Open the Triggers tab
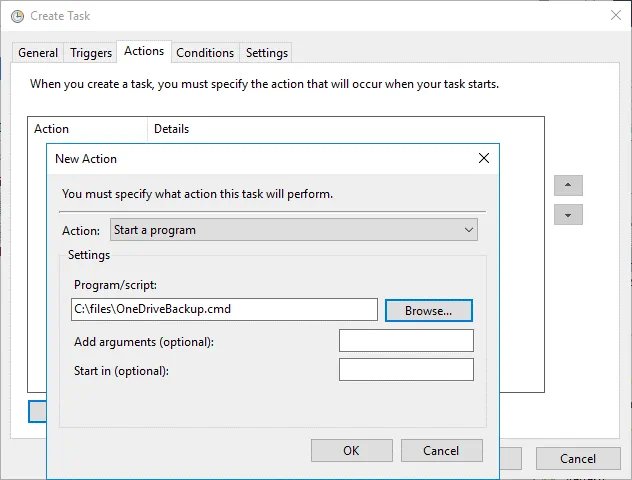The width and height of the screenshot is (632, 480). coord(92,53)
